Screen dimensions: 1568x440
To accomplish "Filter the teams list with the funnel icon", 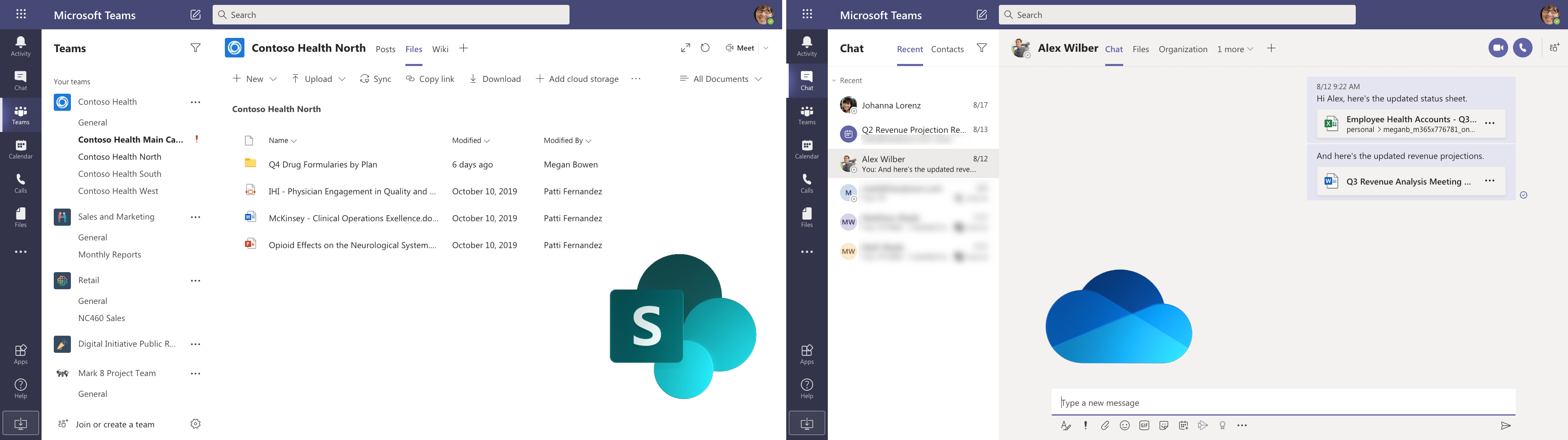I will point(196,48).
